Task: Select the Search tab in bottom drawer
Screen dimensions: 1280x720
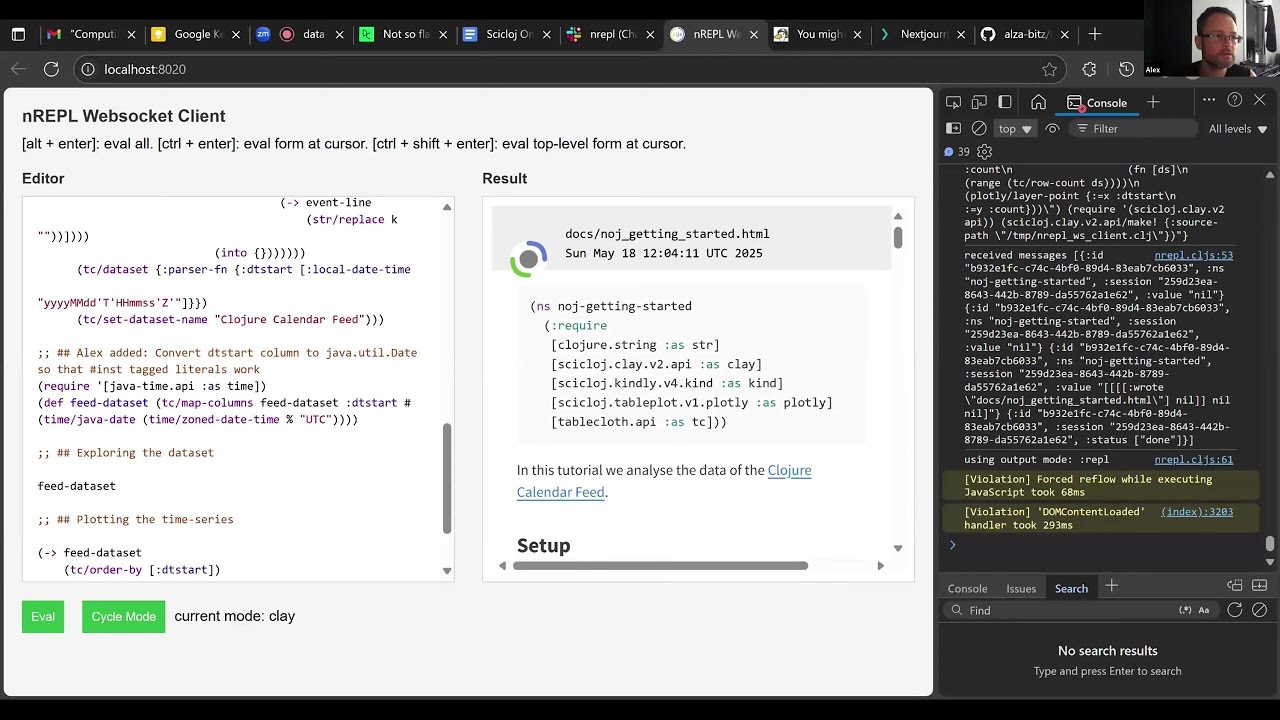Action: (1071, 588)
